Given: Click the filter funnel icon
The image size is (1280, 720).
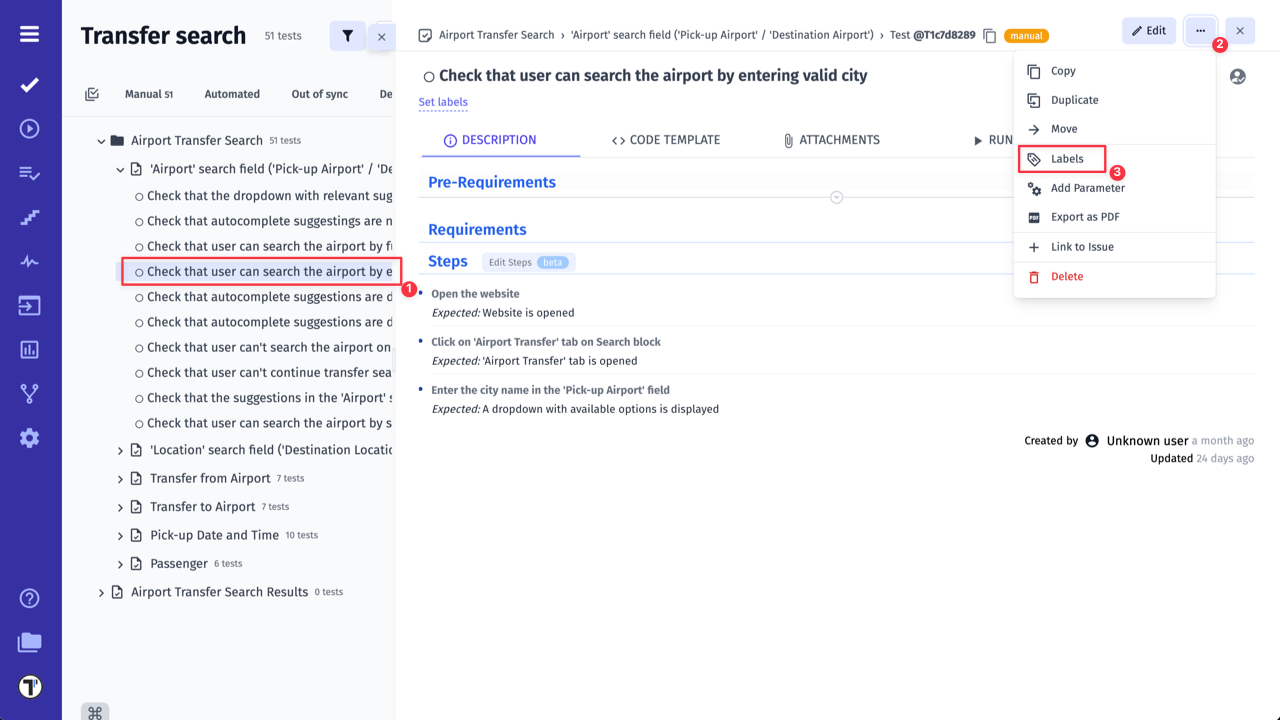Looking at the screenshot, I should tap(347, 36).
